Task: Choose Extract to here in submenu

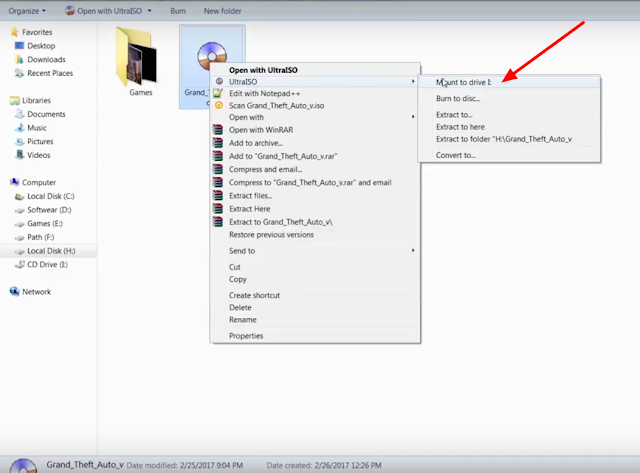Action: 509,127
